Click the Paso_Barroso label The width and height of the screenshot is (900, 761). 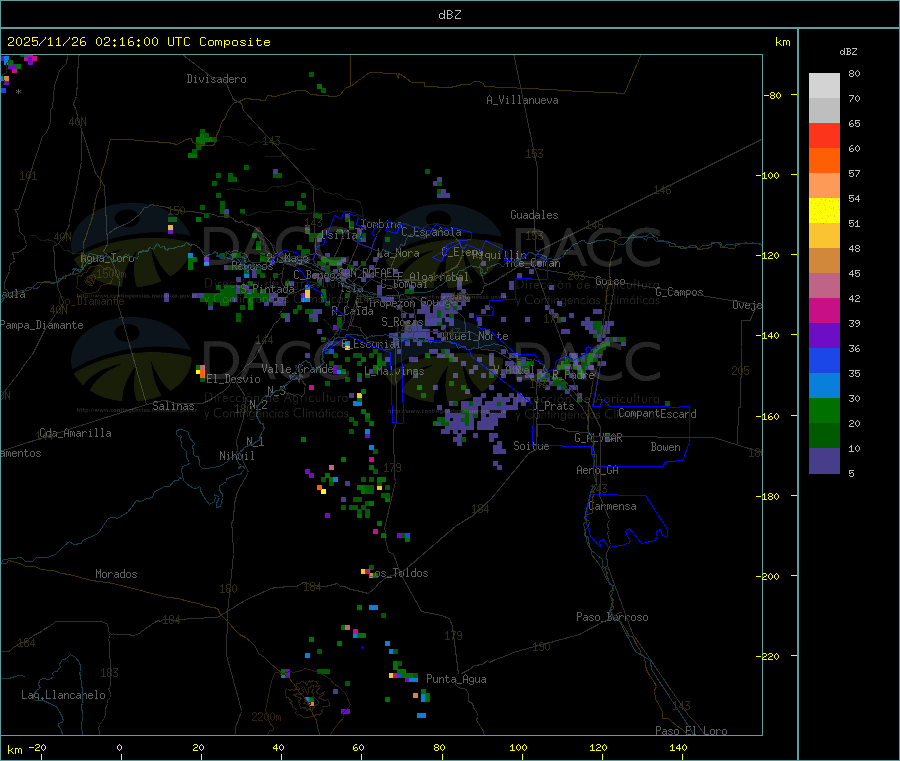pyautogui.click(x=612, y=617)
